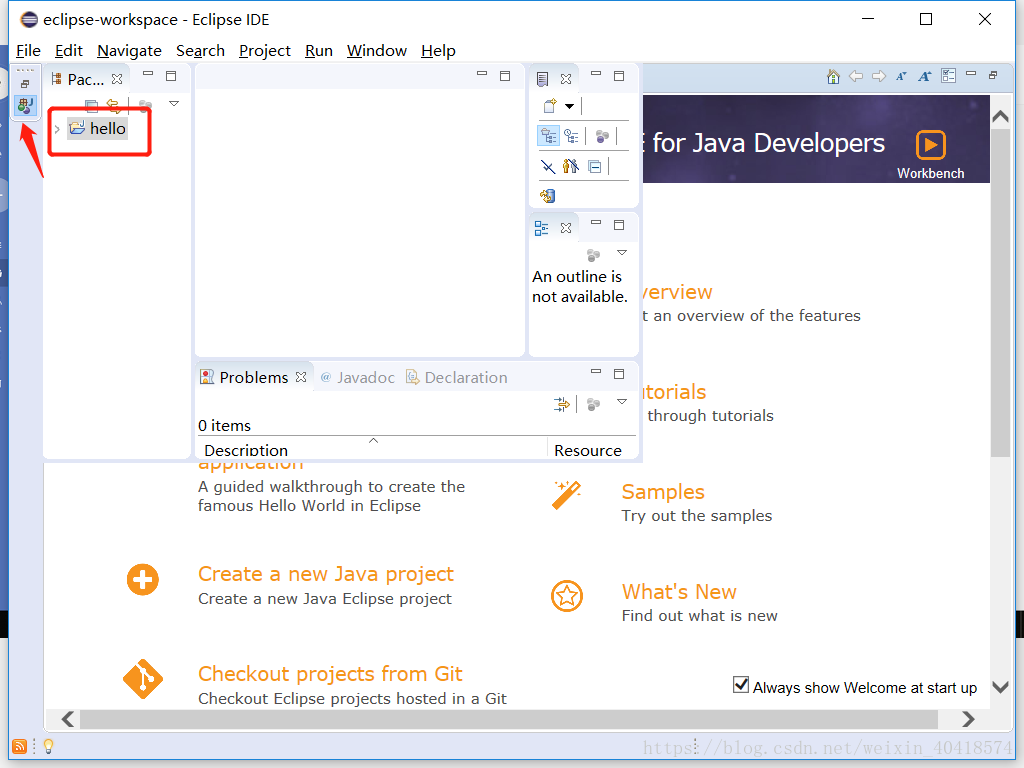
Task: Click the focus icon in Outline toolbar
Action: pyautogui.click(x=593, y=255)
